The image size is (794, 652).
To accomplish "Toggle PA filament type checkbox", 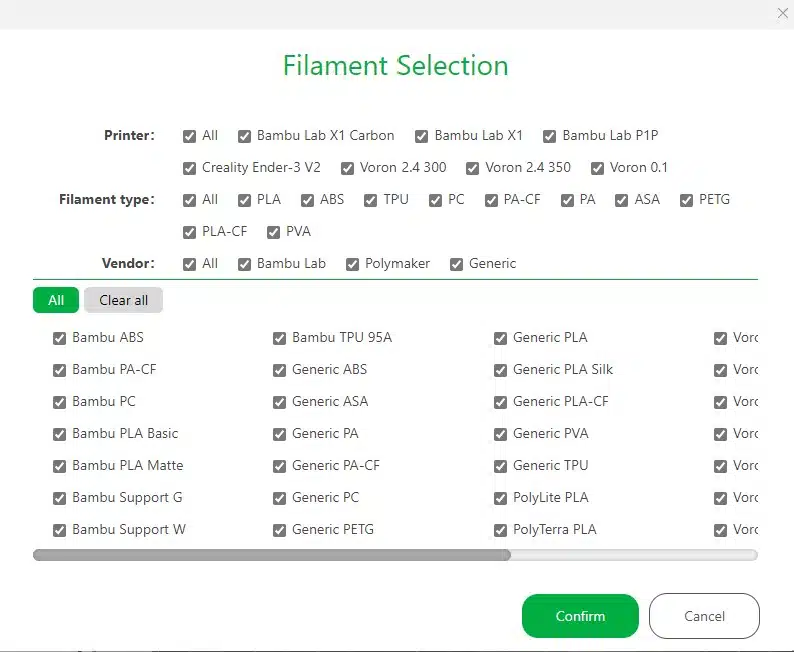I will click(x=567, y=200).
